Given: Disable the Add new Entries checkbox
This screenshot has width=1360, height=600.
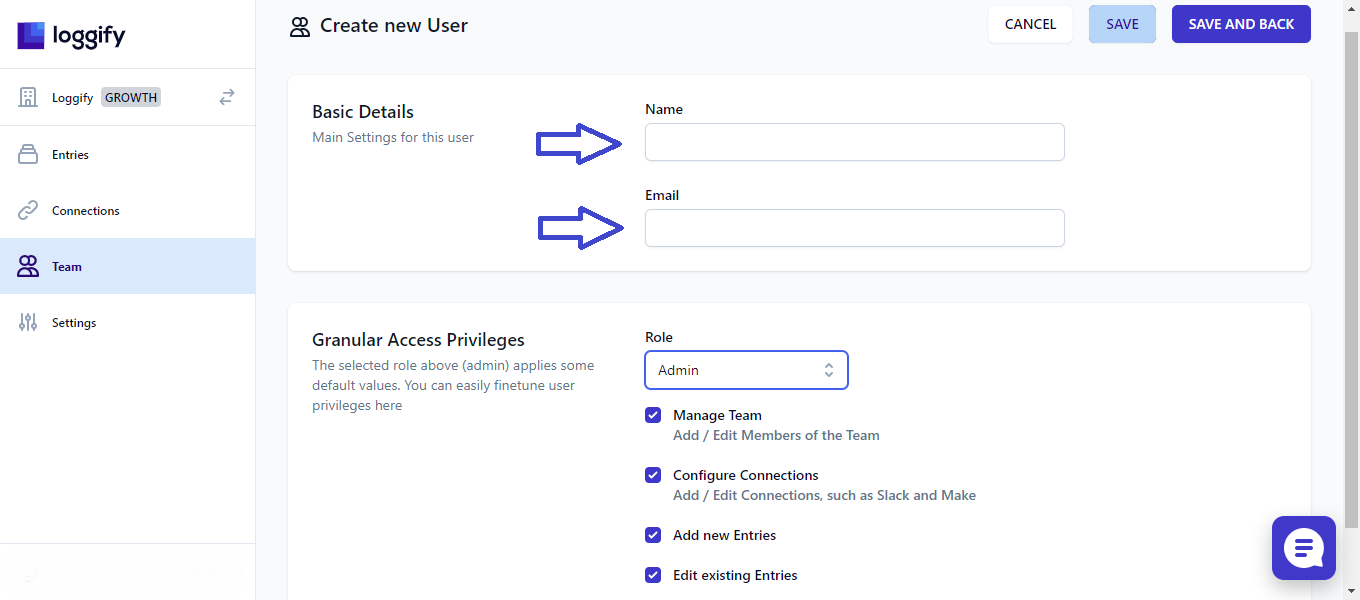Looking at the screenshot, I should (x=653, y=535).
